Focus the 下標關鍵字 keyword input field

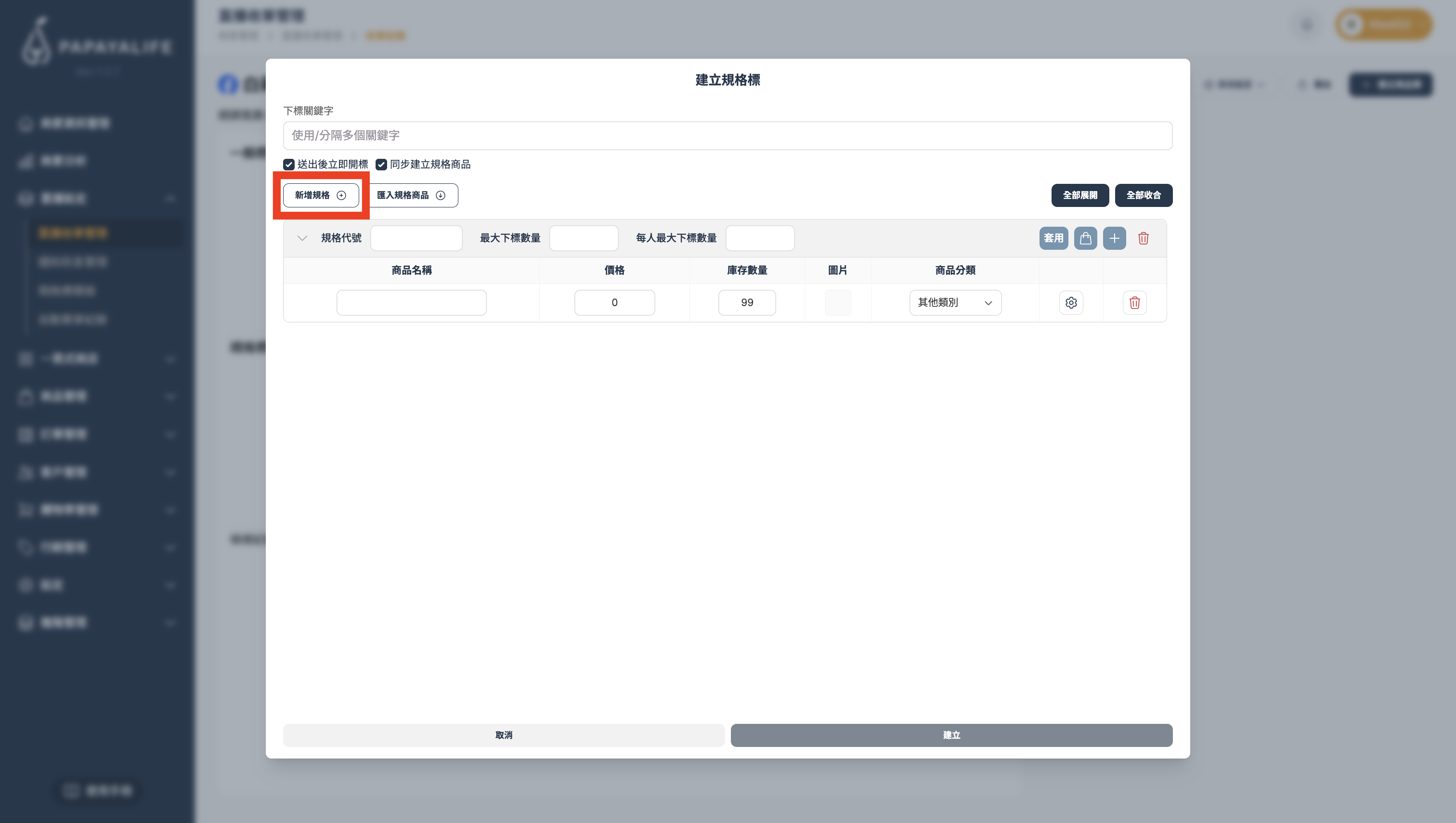727,136
